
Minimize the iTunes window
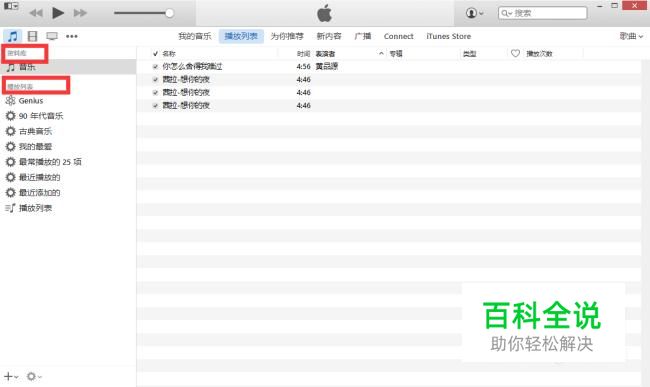tap(600, 6)
